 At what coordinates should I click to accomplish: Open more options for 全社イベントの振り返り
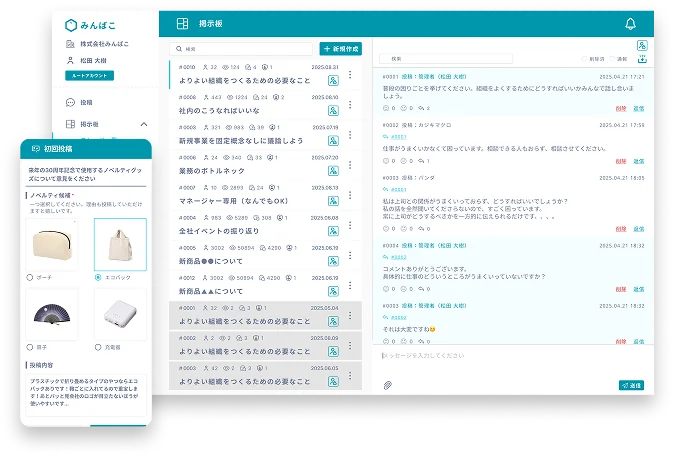point(350,225)
